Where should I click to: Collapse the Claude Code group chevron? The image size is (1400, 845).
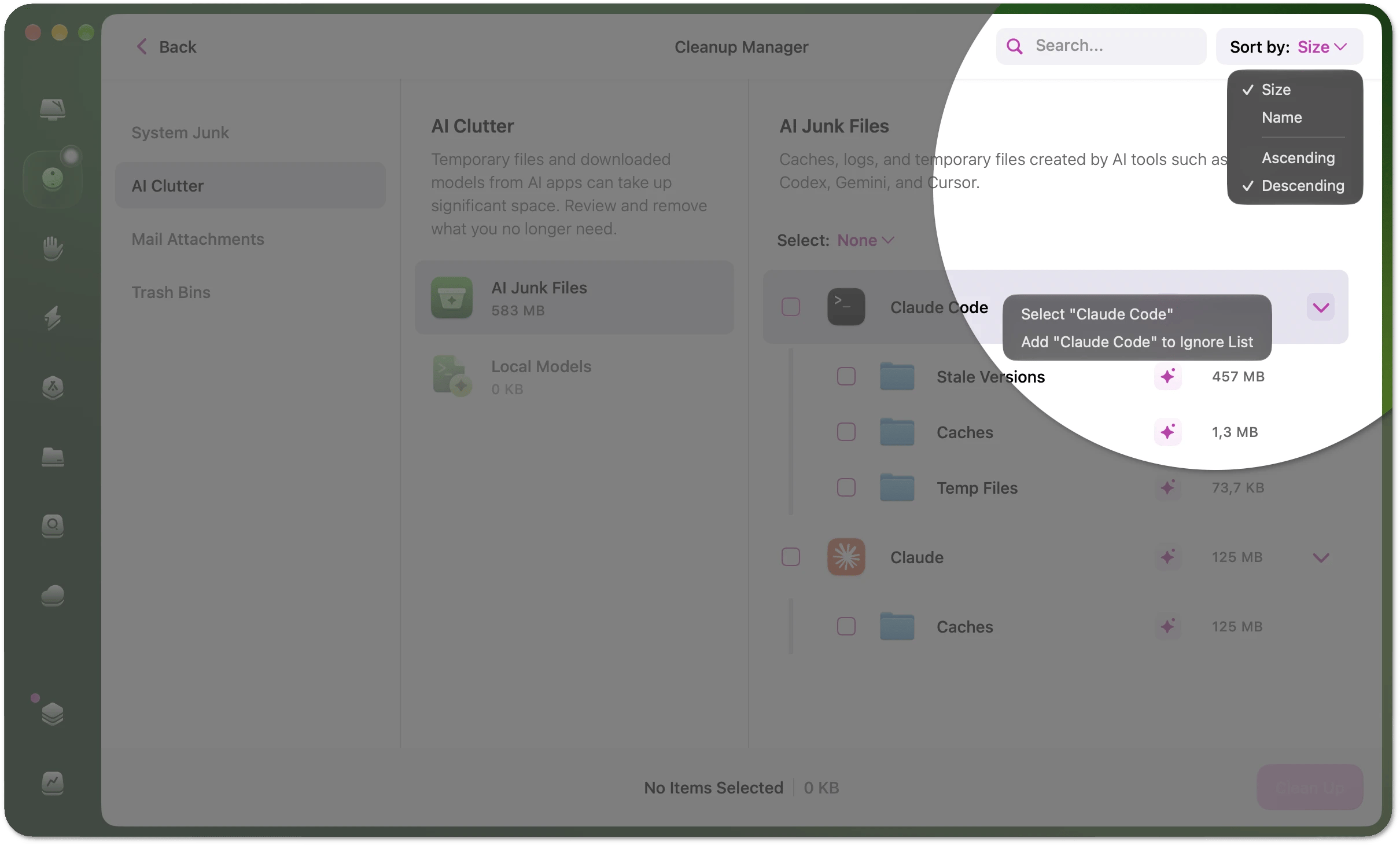click(x=1320, y=307)
